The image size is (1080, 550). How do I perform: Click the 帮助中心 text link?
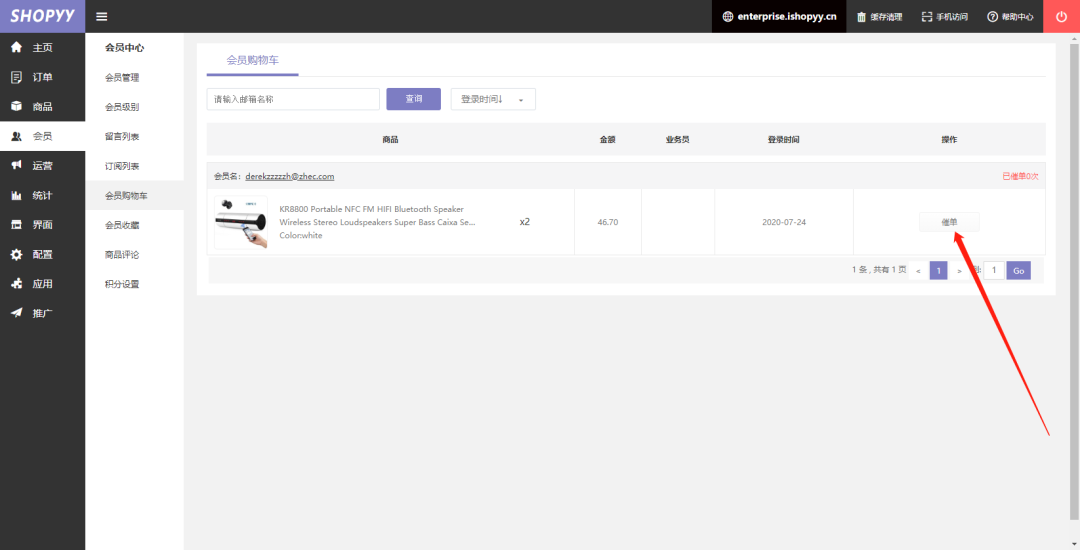click(1017, 17)
